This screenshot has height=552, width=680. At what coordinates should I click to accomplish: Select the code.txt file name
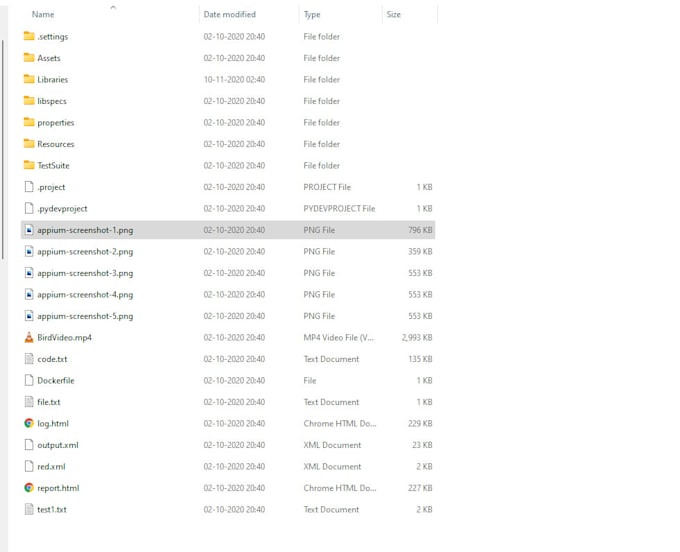tap(52, 359)
